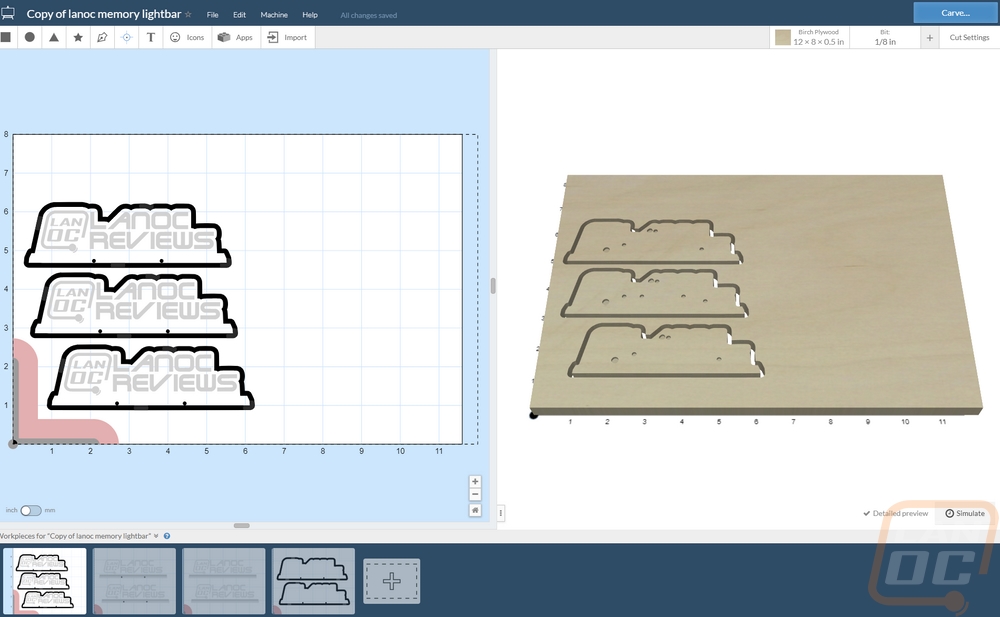The image size is (1000, 617).
Task: Open the Birch Plywood material swatch
Action: [x=810, y=37]
